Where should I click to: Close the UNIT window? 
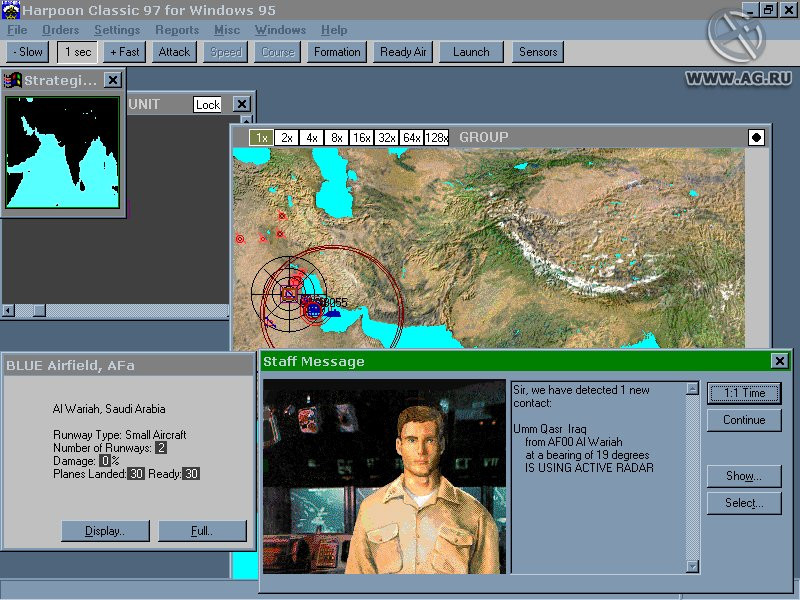click(x=242, y=104)
